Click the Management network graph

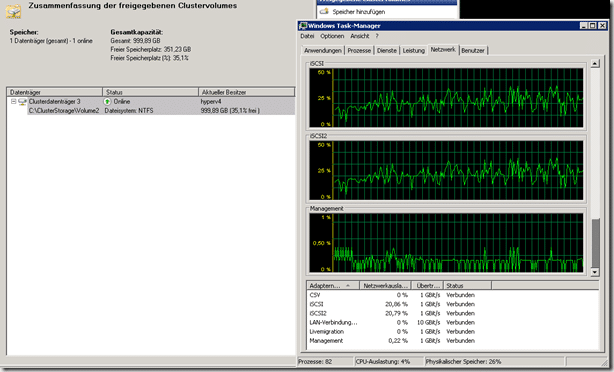coord(446,243)
